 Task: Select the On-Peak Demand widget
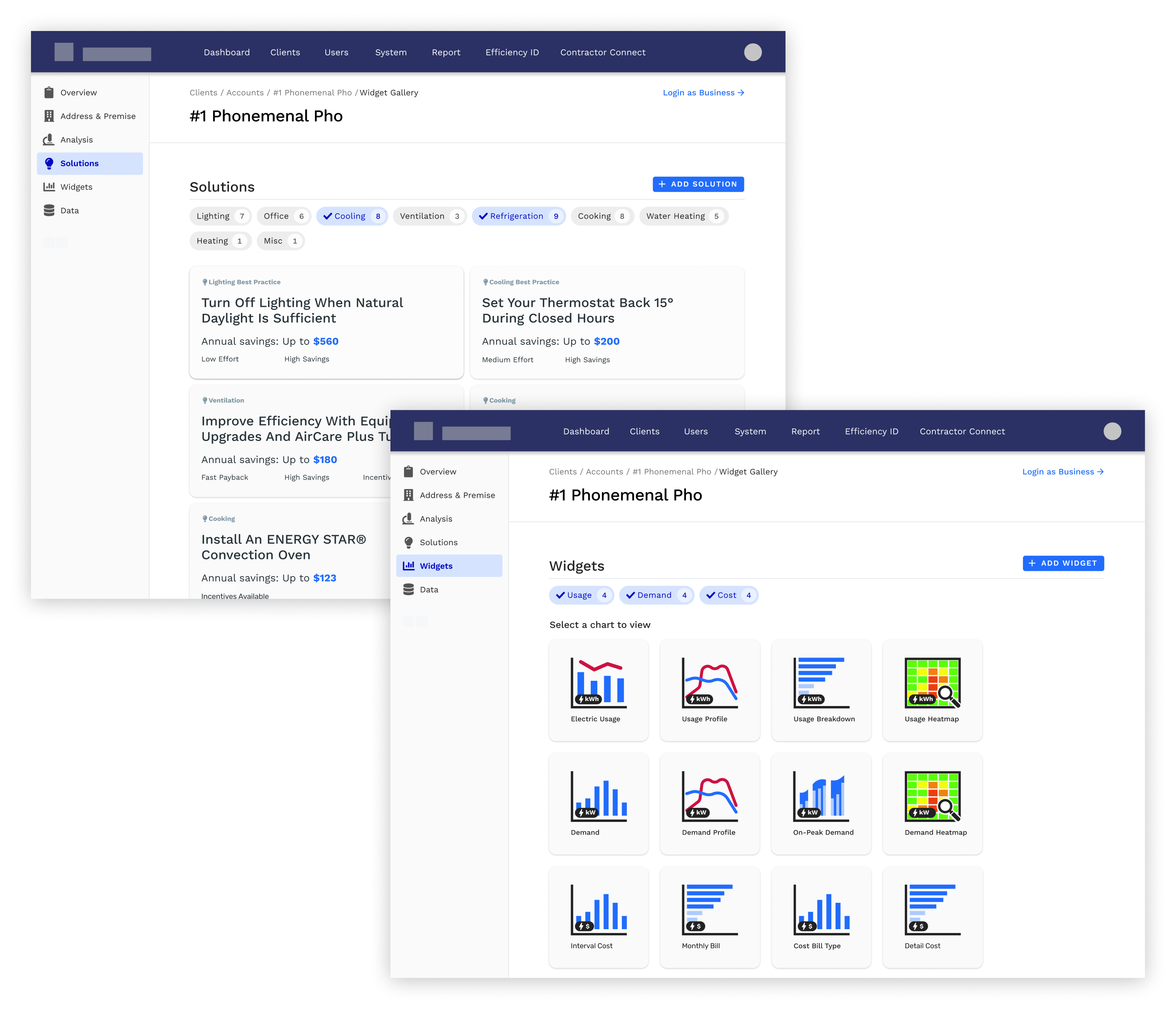pyautogui.click(x=821, y=804)
